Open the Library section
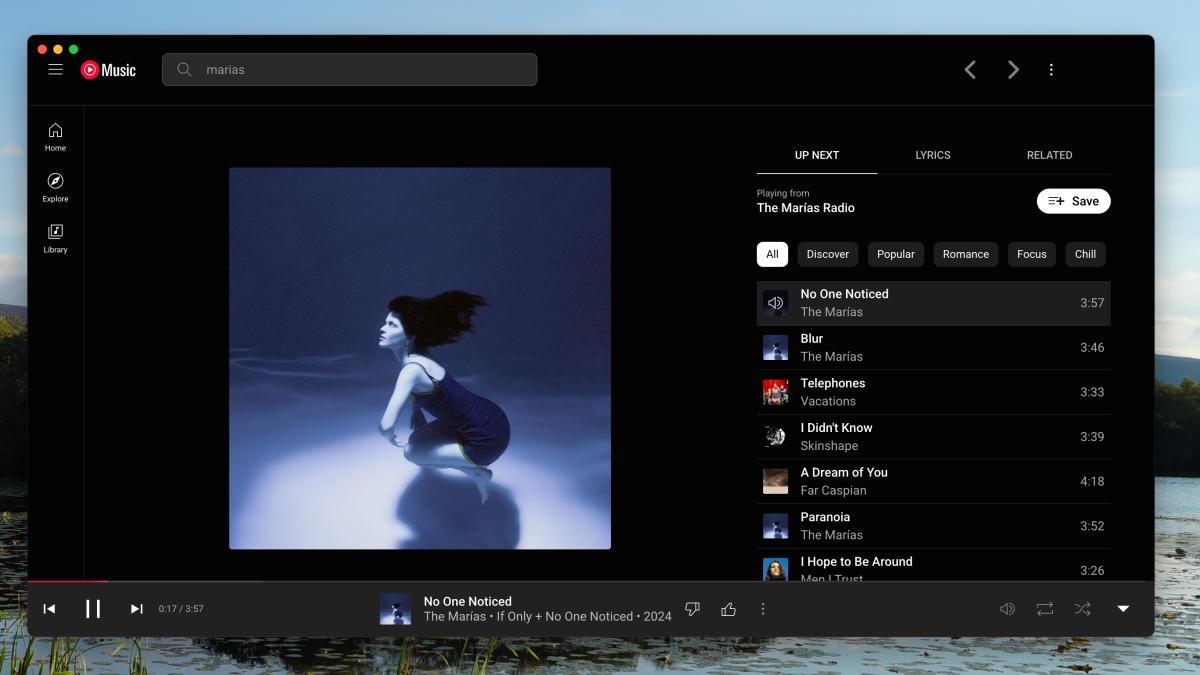1200x675 pixels. (x=55, y=238)
